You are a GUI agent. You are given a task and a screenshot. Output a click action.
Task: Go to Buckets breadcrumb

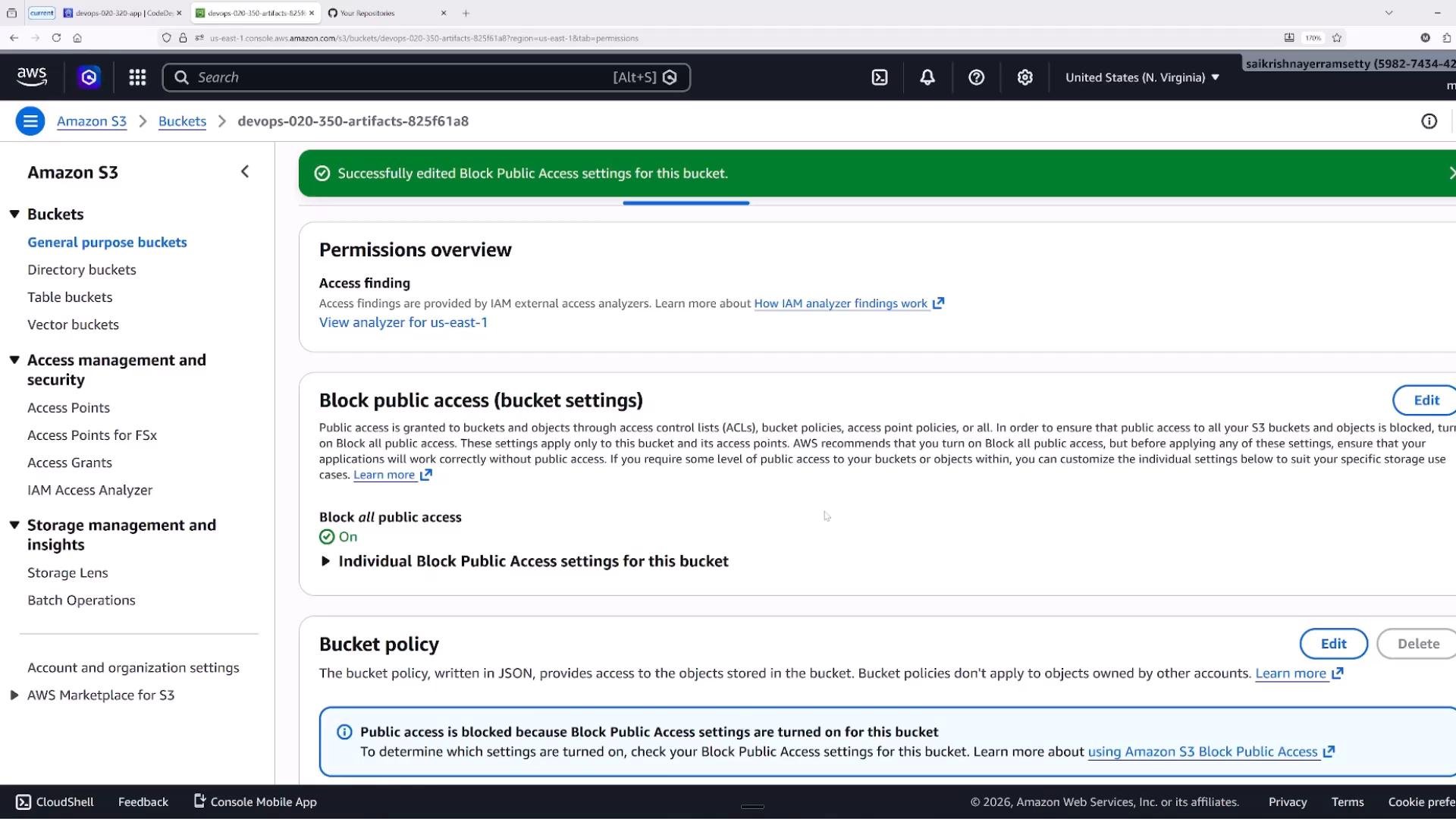(182, 121)
